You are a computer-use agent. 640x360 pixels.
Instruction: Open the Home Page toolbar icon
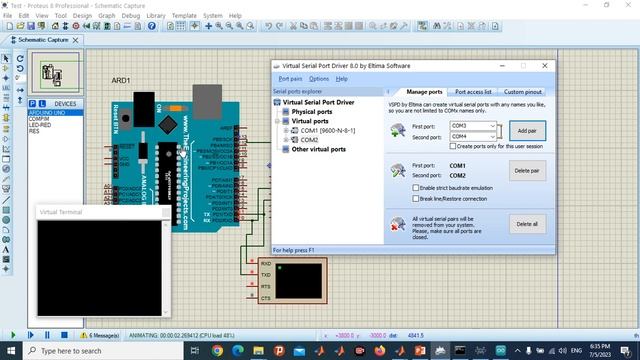55,26
